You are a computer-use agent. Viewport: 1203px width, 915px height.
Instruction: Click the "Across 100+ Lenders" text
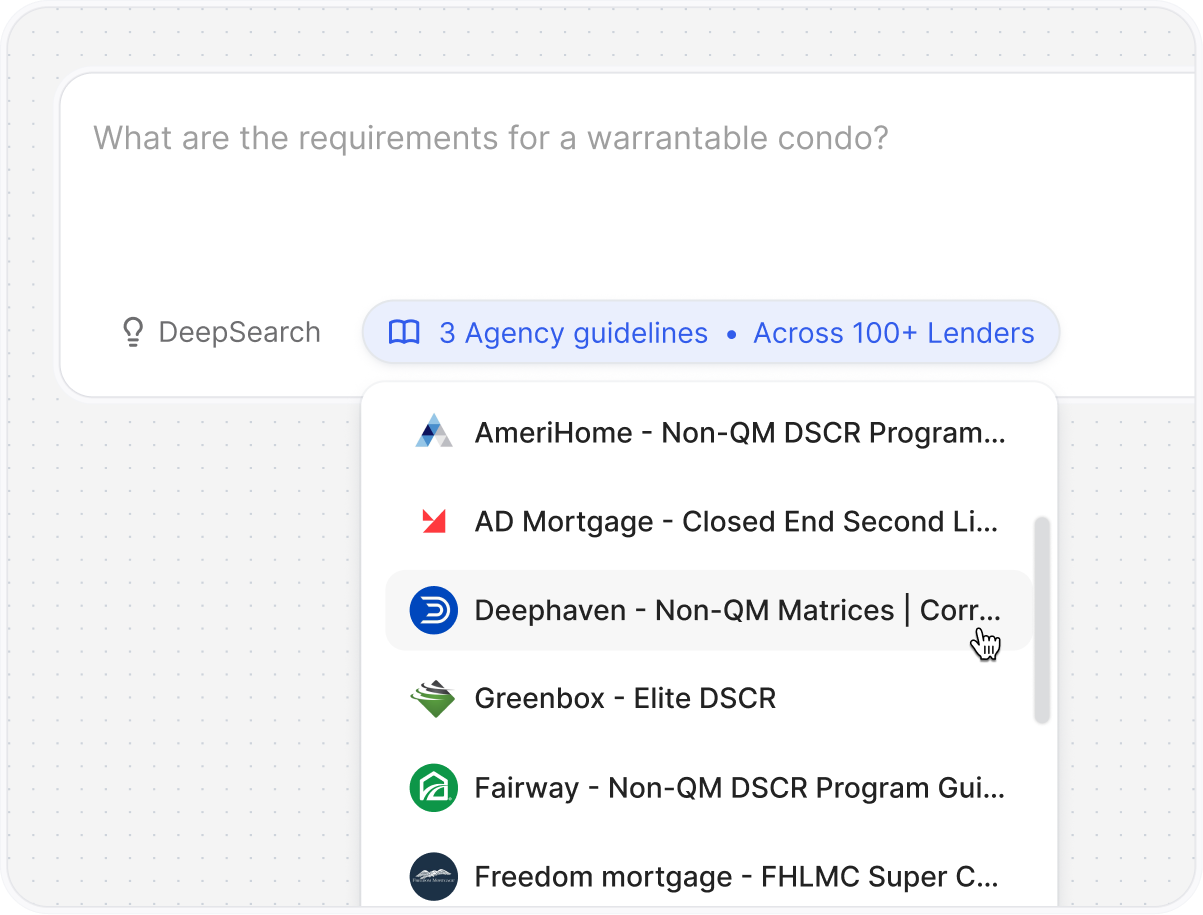click(893, 332)
